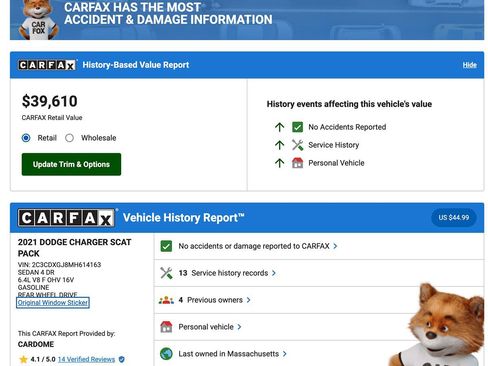Image resolution: width=488 pixels, height=366 pixels.
Task: Click CARFAX Retail Value label
Action: pyautogui.click(x=52, y=118)
